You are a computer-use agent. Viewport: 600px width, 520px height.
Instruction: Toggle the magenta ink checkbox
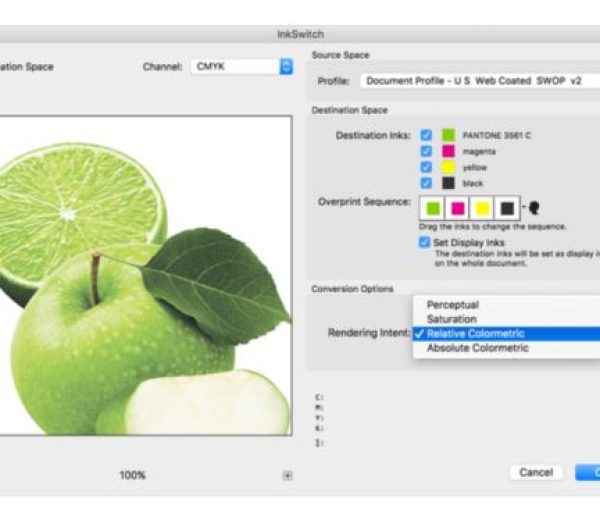point(427,151)
